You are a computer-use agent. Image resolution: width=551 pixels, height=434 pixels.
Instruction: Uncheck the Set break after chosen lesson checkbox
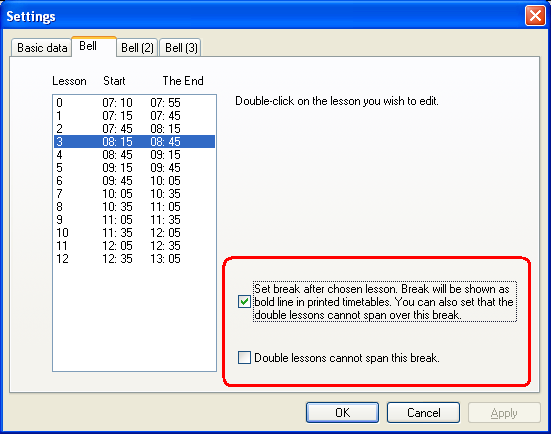pos(244,302)
